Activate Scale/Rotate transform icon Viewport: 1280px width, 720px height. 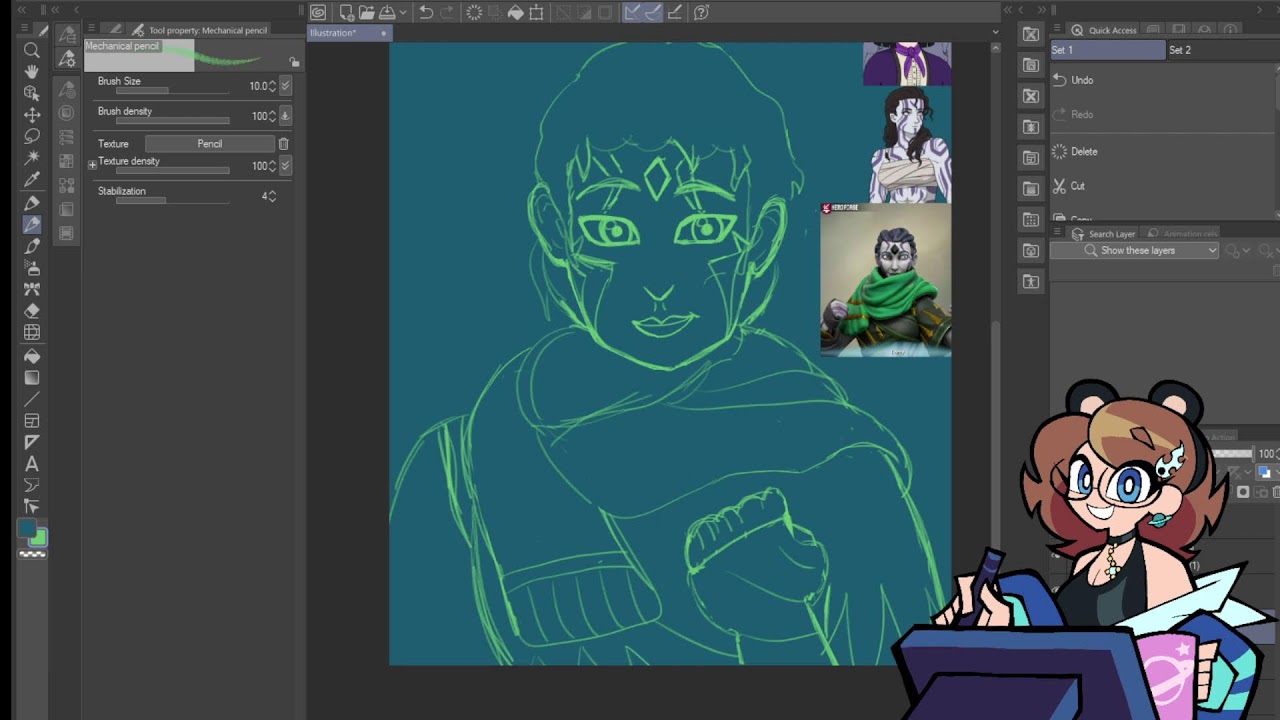click(537, 12)
